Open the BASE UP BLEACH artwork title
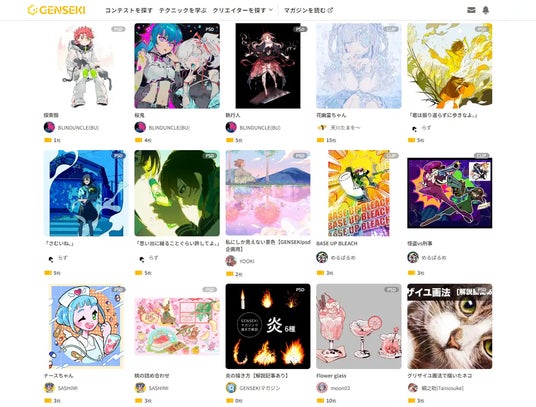 pos(337,243)
